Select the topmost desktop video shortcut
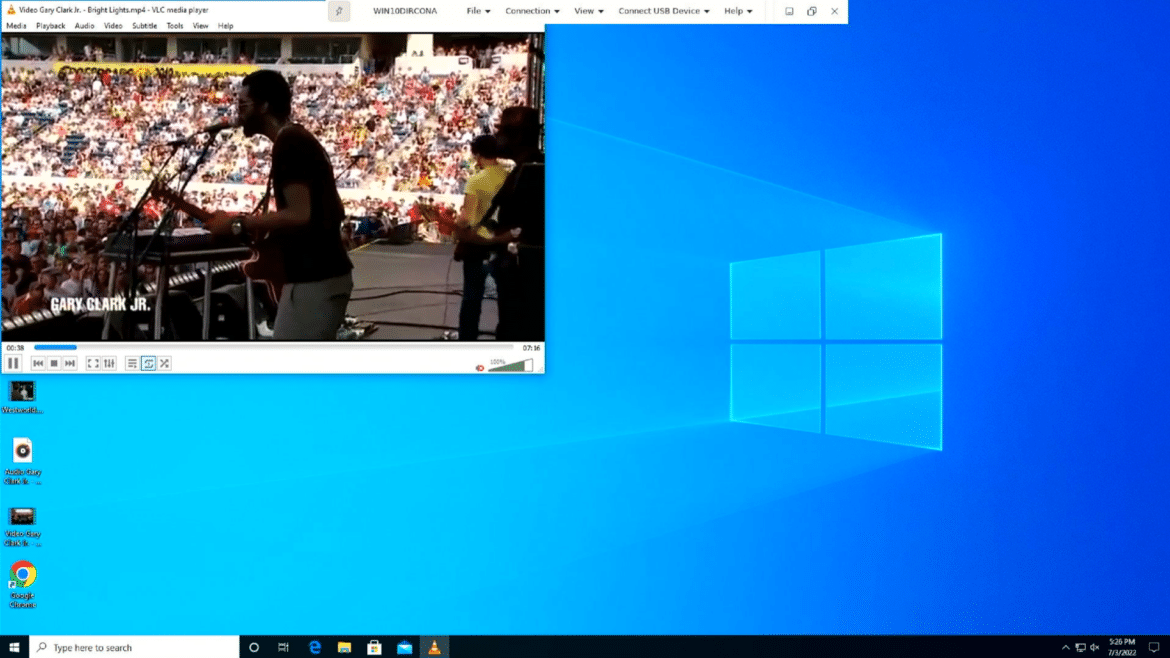1170x658 pixels. pos(22,397)
